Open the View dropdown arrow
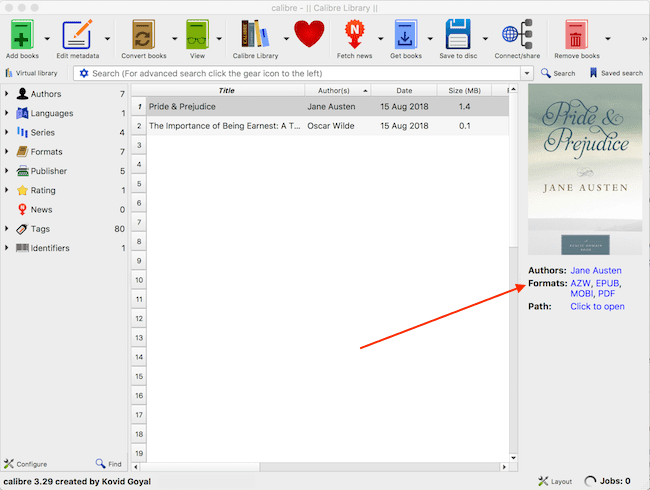 (x=219, y=39)
